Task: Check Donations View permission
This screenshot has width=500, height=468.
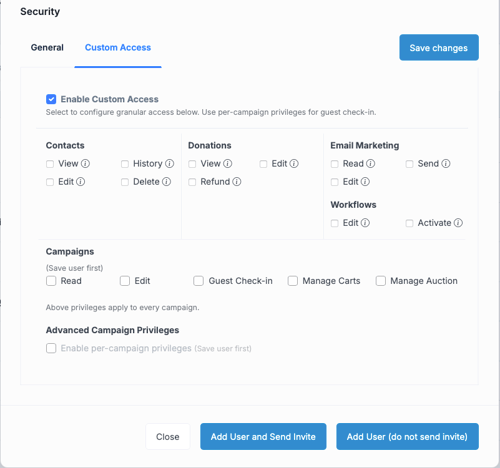Action: [x=192, y=164]
